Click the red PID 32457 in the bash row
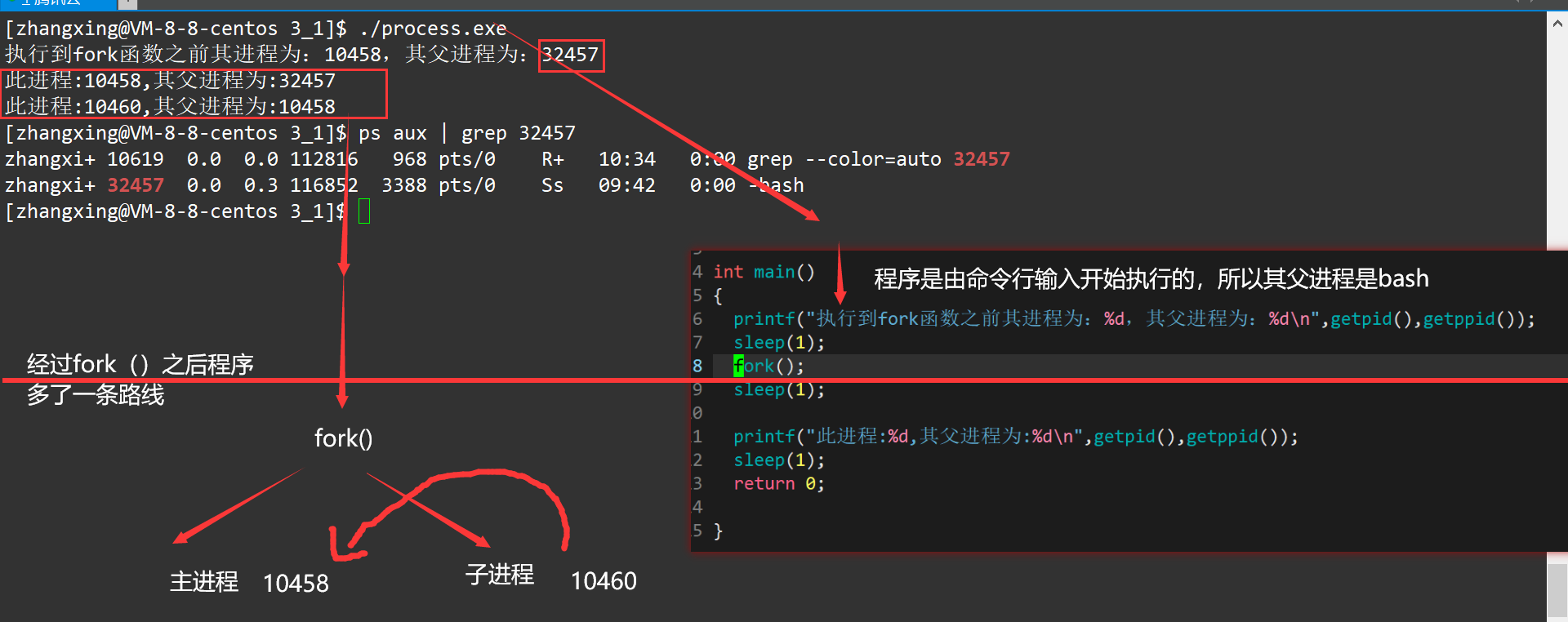The width and height of the screenshot is (1568, 622). coord(136,185)
